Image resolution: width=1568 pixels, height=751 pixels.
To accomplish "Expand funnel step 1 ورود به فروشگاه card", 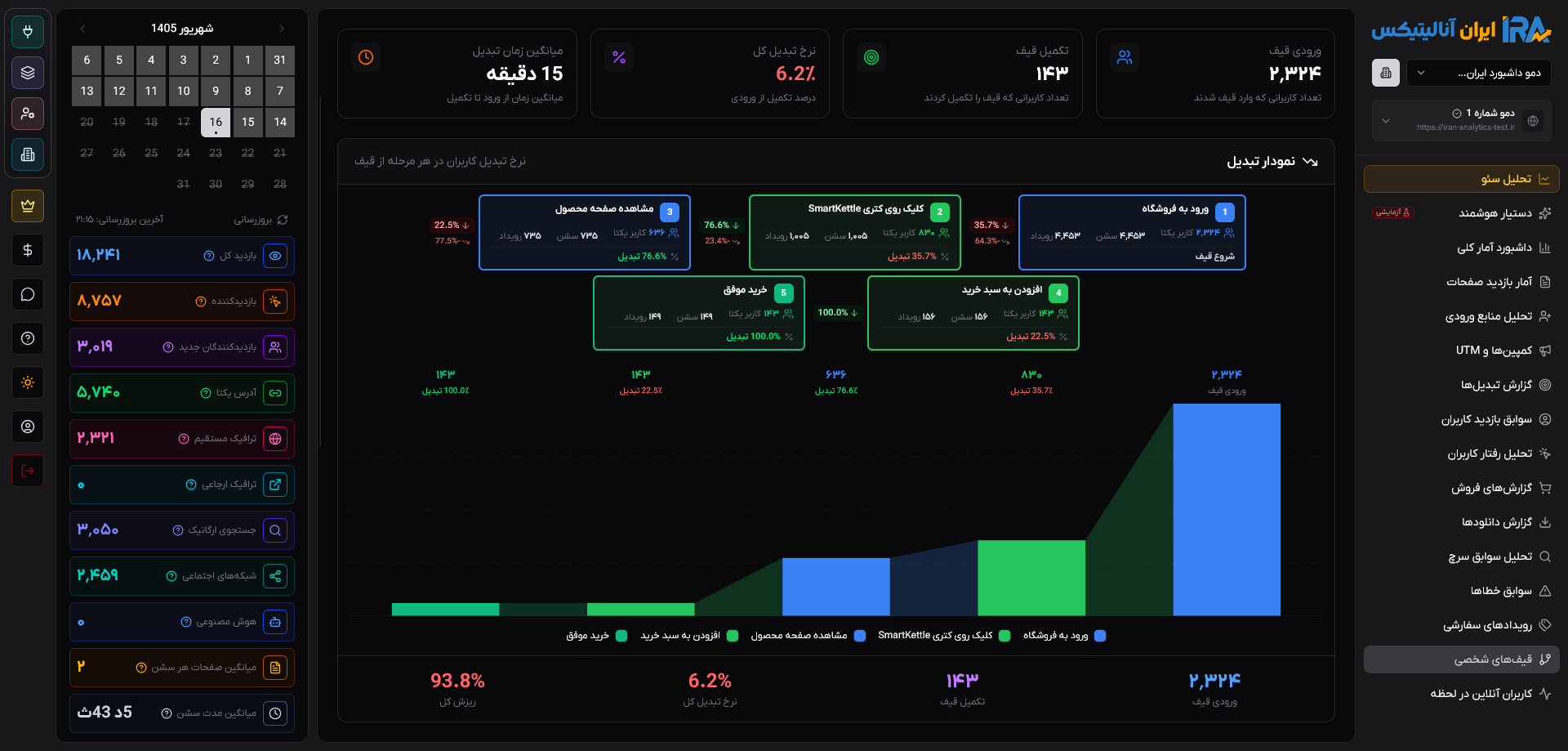I will [x=1132, y=232].
